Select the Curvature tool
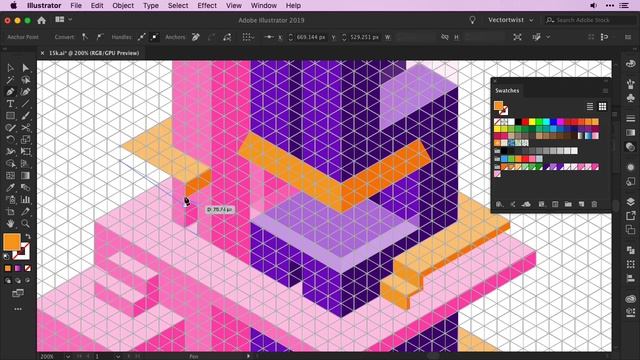The width and height of the screenshot is (640, 360). [x=26, y=92]
